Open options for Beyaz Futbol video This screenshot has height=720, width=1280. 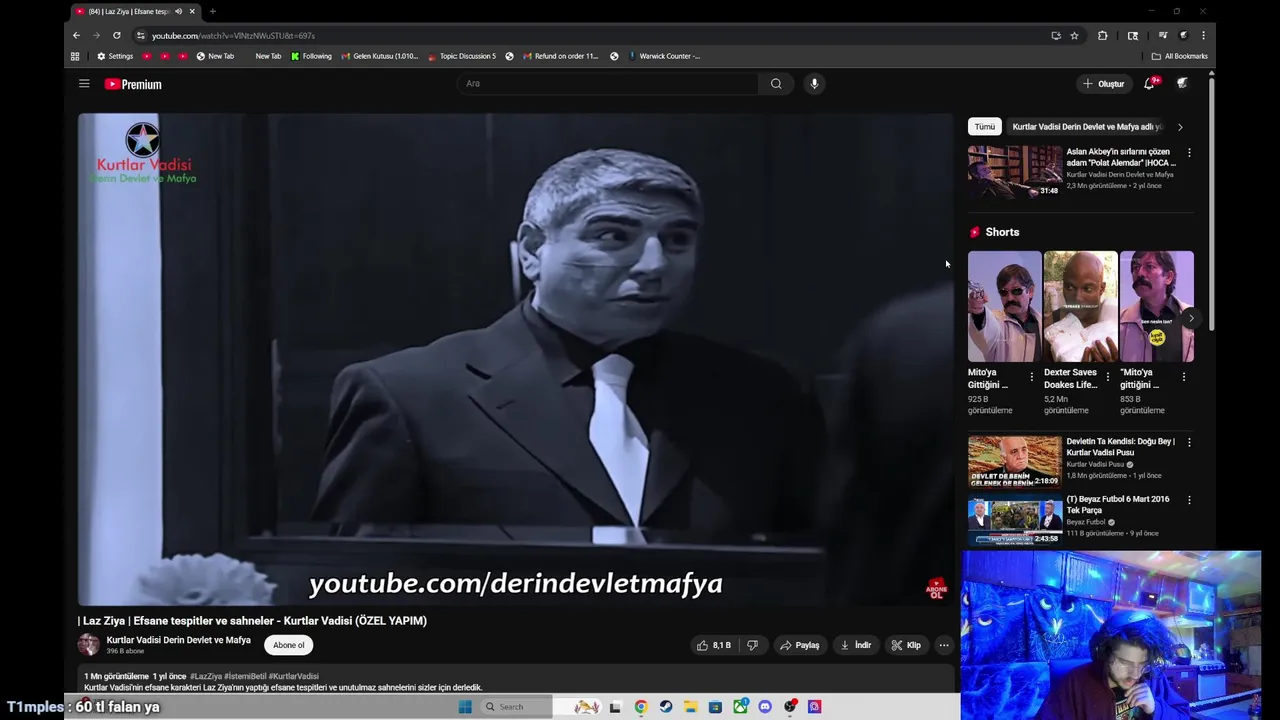click(x=1189, y=500)
